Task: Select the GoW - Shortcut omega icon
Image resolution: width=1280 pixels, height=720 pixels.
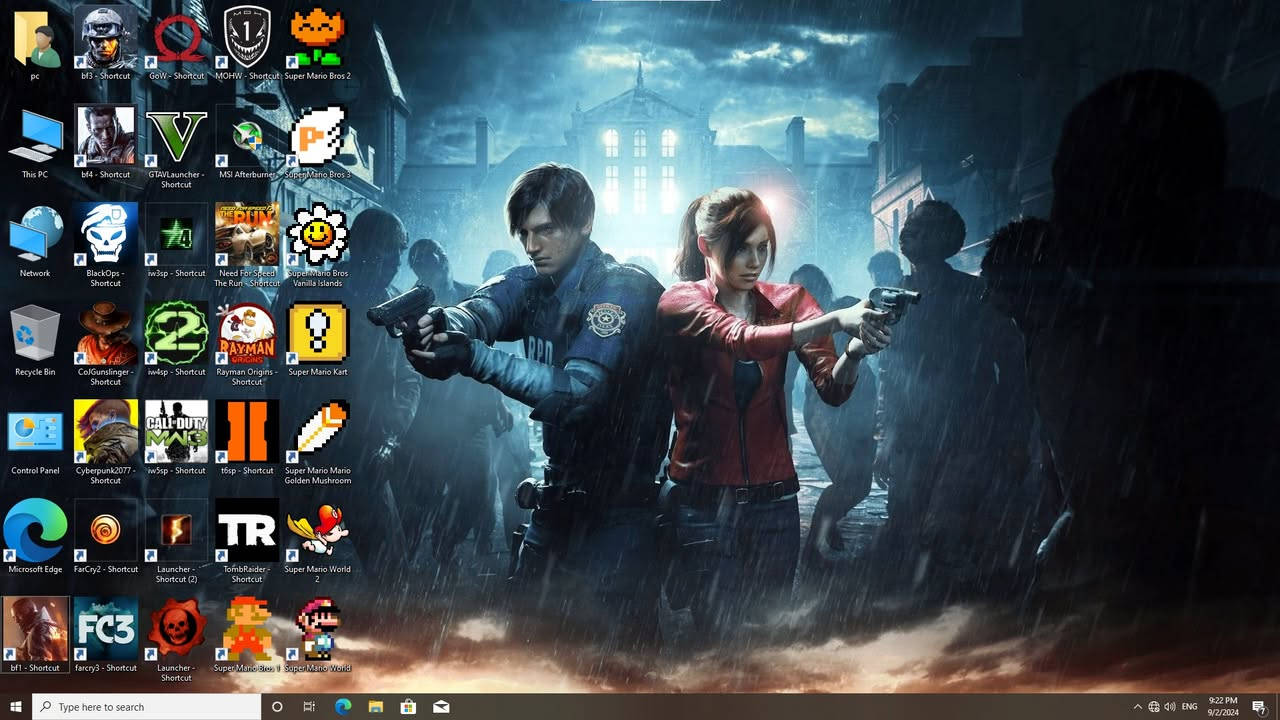Action: [x=177, y=38]
